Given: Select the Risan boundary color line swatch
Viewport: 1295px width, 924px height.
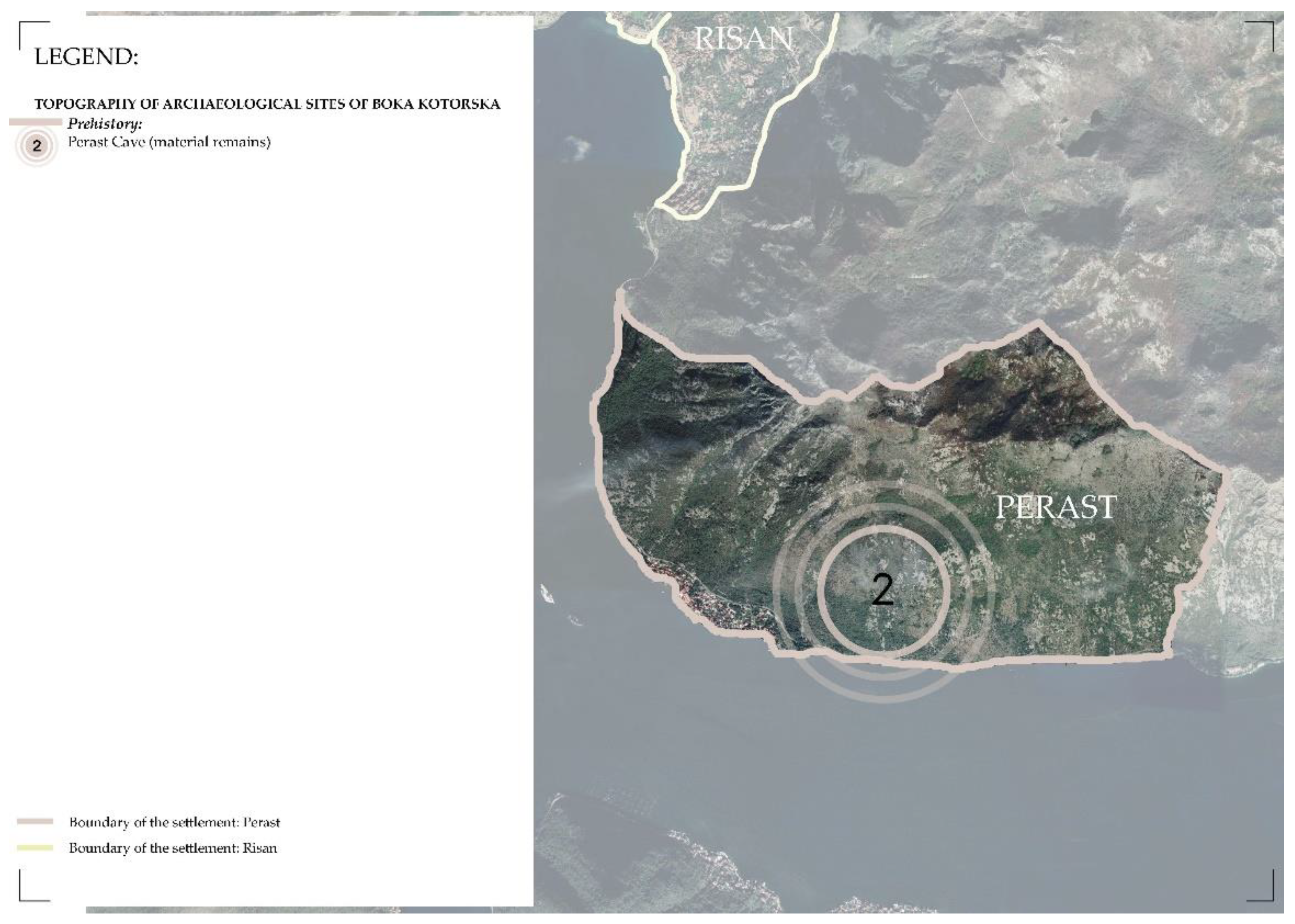Looking at the screenshot, I should (35, 848).
